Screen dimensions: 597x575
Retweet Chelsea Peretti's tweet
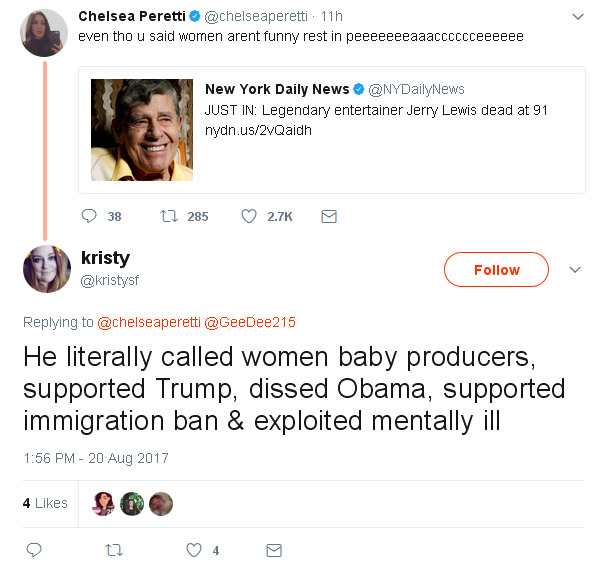[x=169, y=216]
